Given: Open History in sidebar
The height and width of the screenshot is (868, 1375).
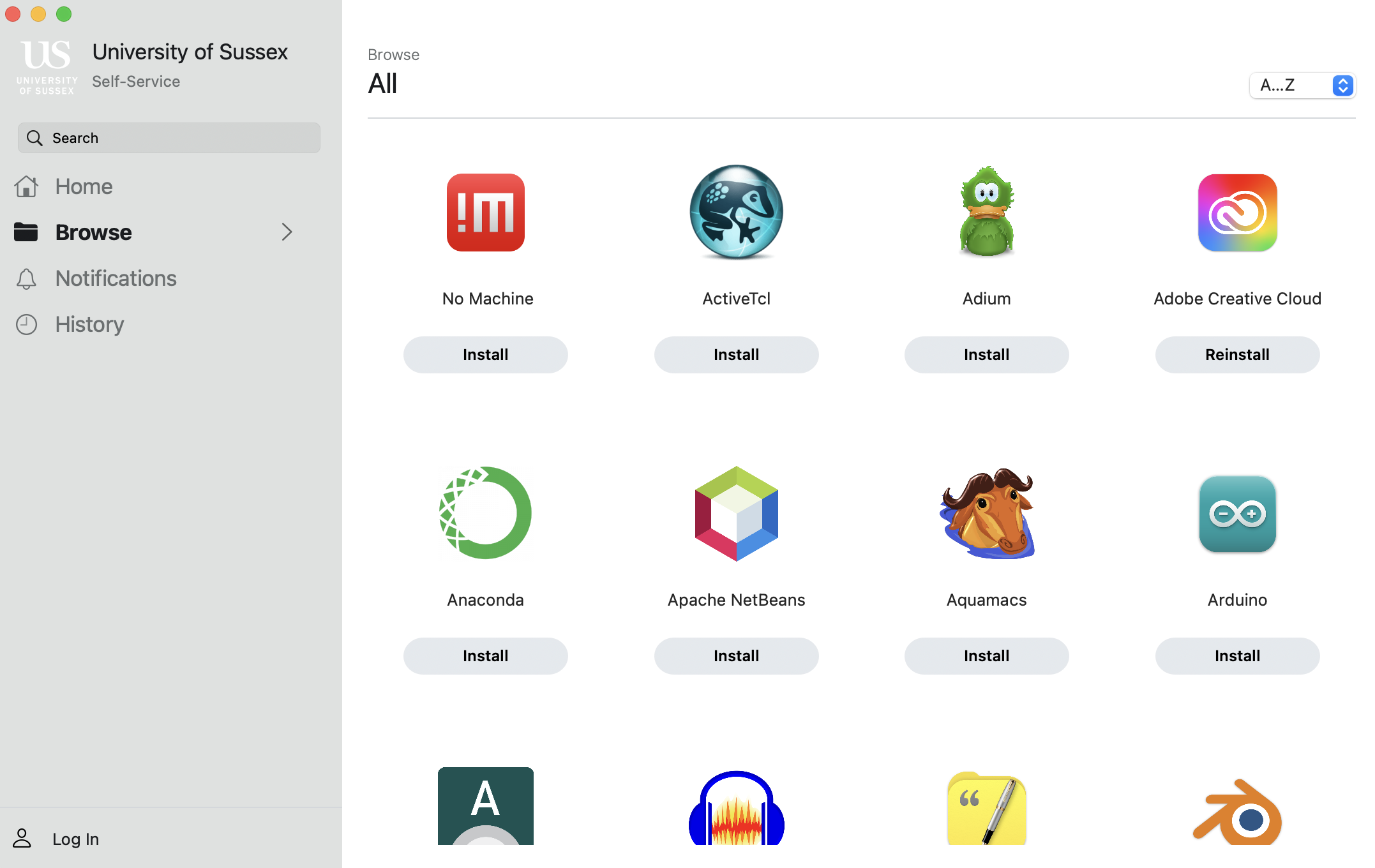Looking at the screenshot, I should tap(89, 324).
